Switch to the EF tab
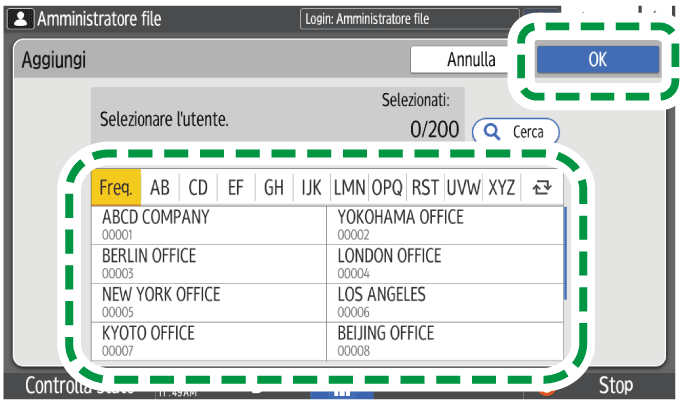This screenshot has height=404, width=691. point(236,188)
